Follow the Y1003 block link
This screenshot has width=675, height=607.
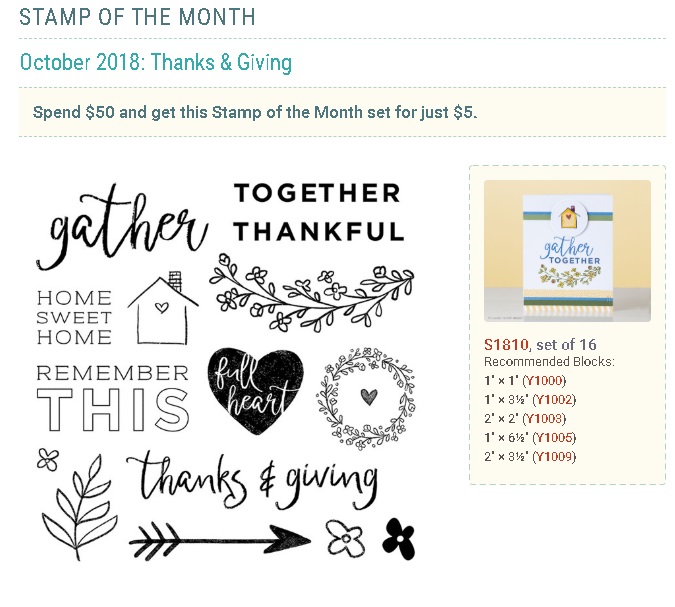tap(544, 418)
